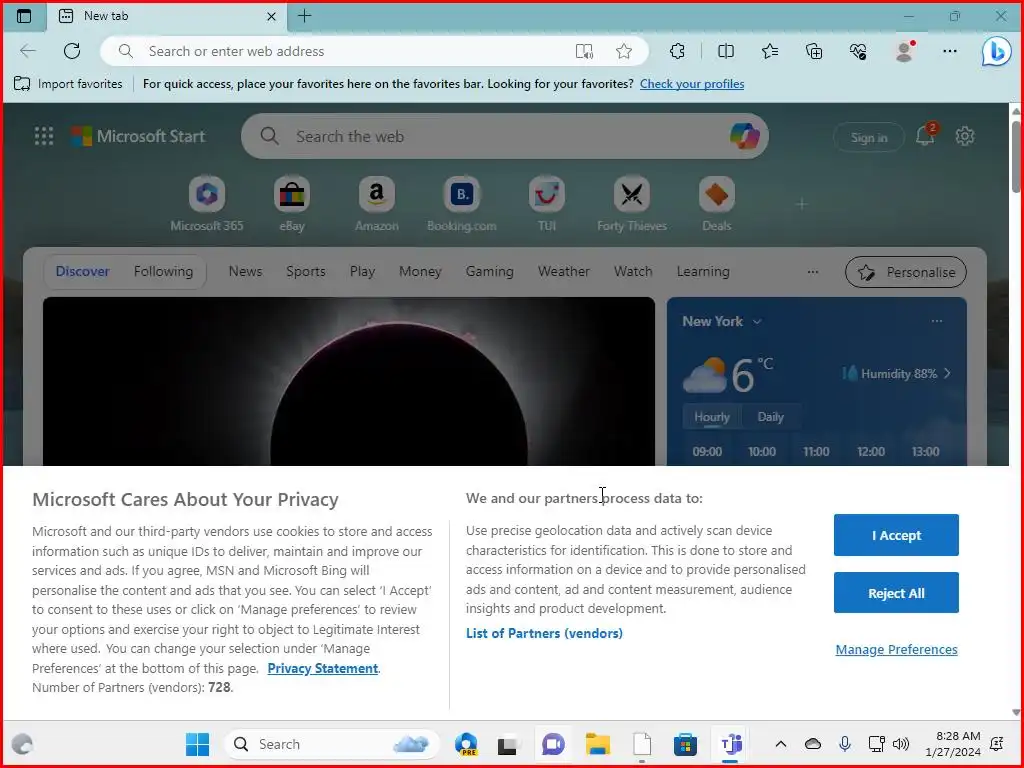Viewport: 1024px width, 768px height.
Task: Open List of Partners (vendors) link
Action: tap(544, 633)
